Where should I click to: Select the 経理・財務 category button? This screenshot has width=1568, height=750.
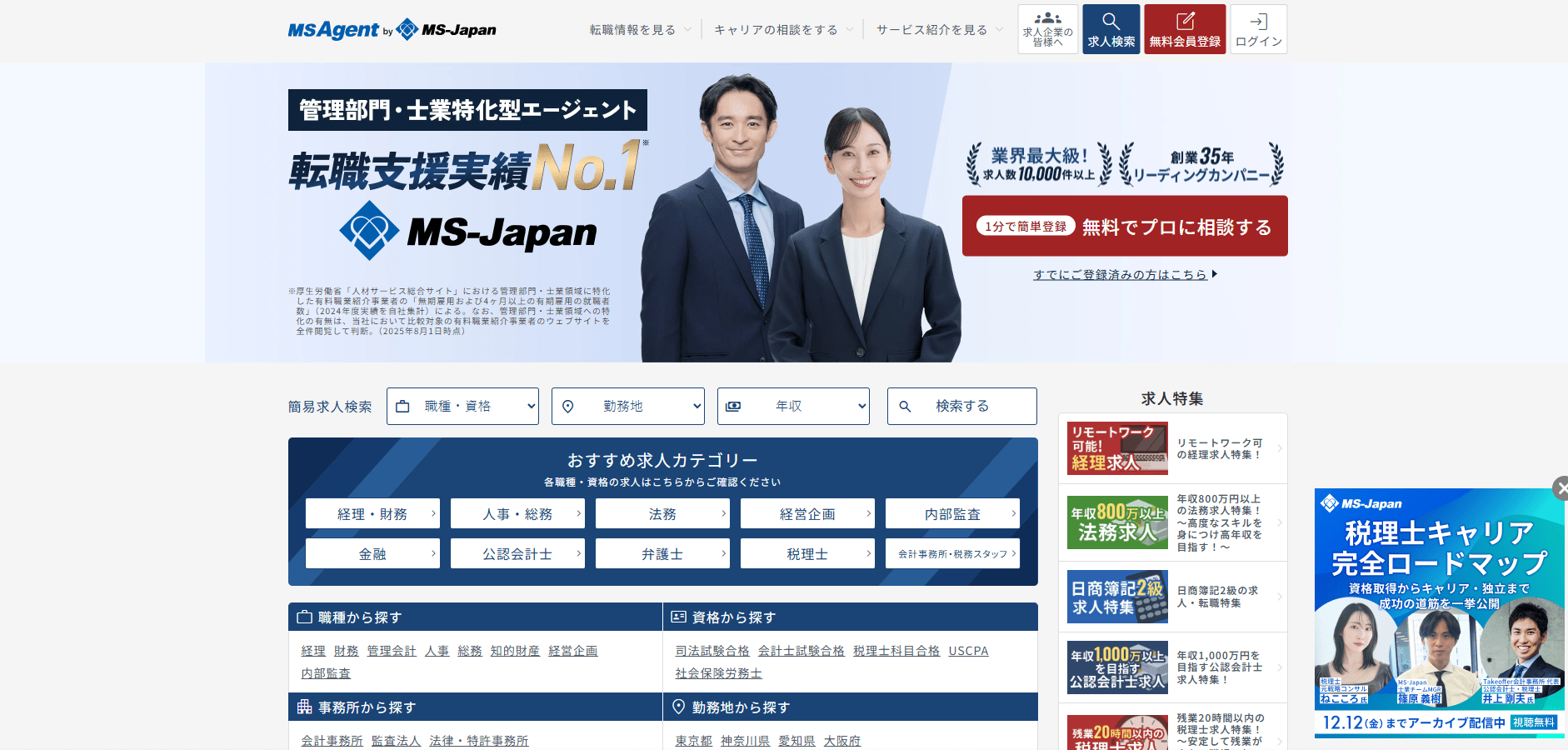click(372, 514)
